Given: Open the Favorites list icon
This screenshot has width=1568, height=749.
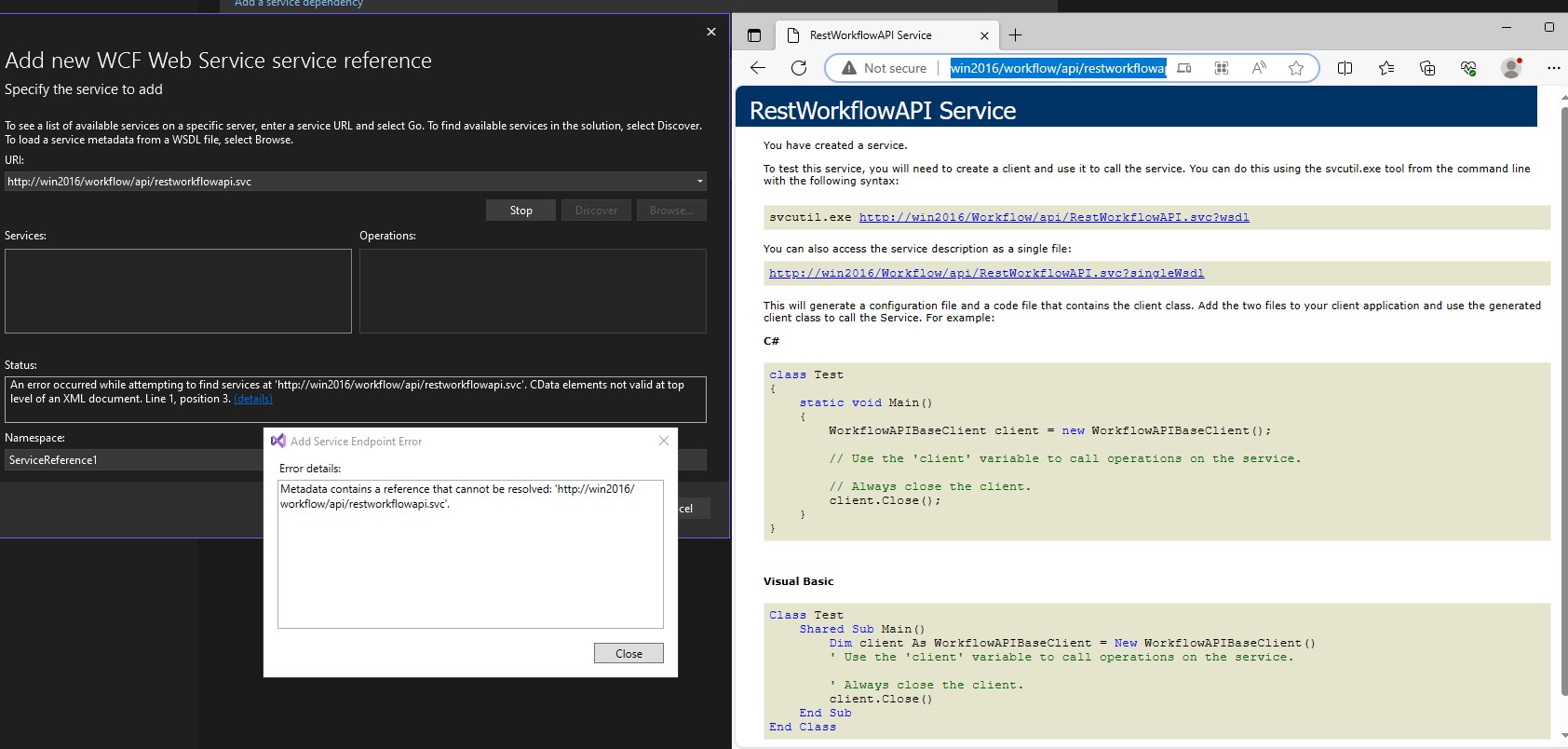Looking at the screenshot, I should click(x=1386, y=68).
